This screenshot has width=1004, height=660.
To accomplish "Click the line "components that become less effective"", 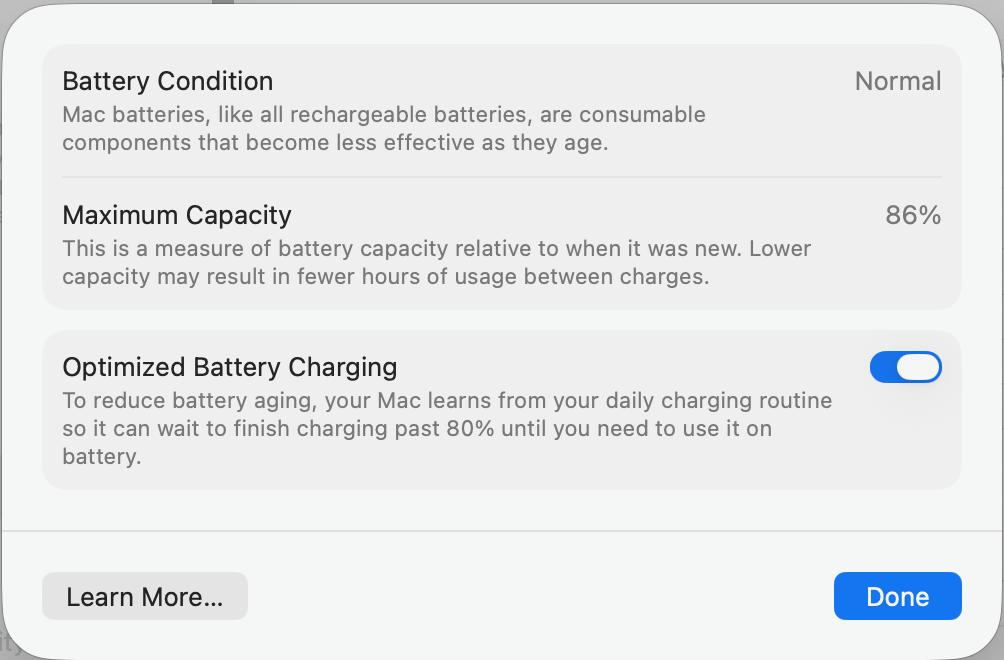I will tap(334, 142).
